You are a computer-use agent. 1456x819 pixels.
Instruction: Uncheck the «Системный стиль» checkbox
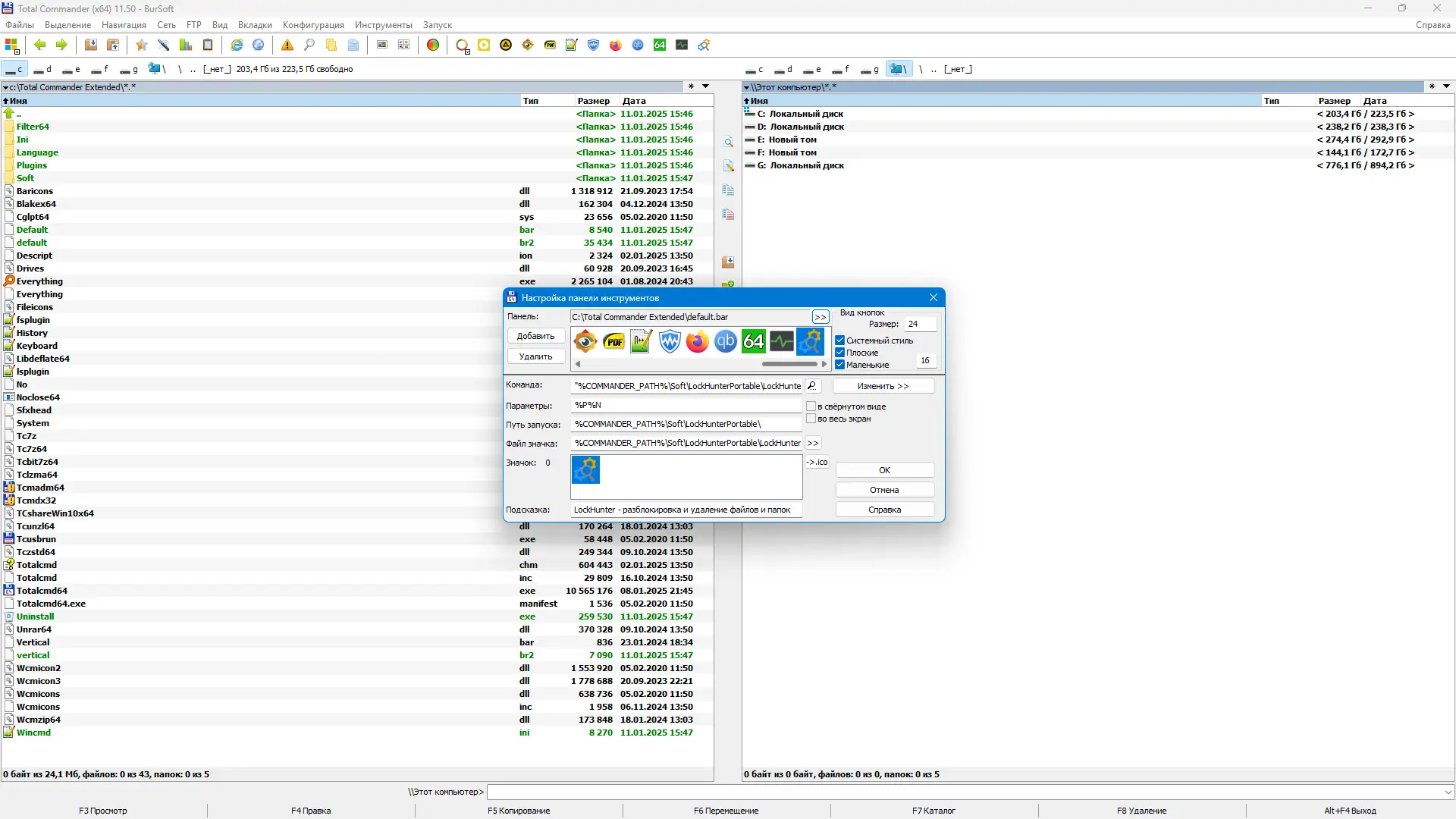tap(840, 340)
